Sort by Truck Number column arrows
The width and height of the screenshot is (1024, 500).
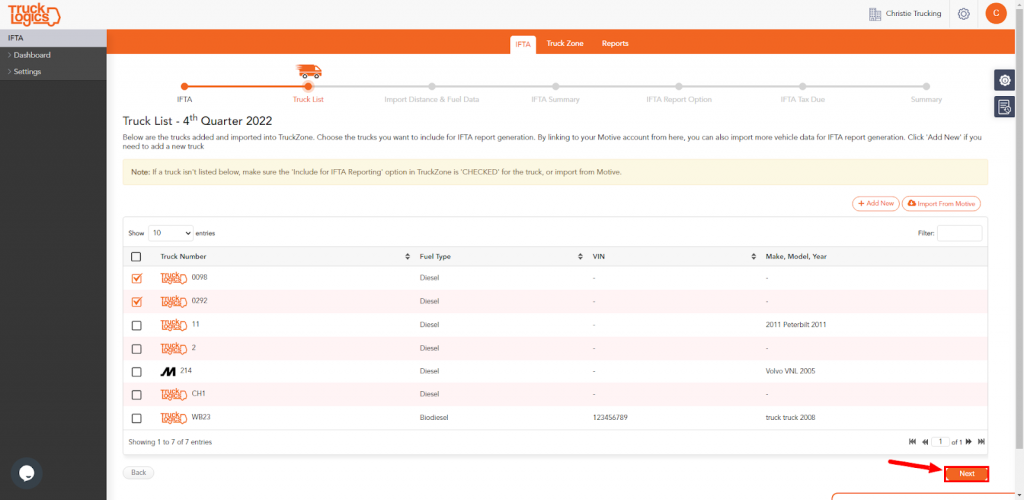pyautogui.click(x=408, y=257)
